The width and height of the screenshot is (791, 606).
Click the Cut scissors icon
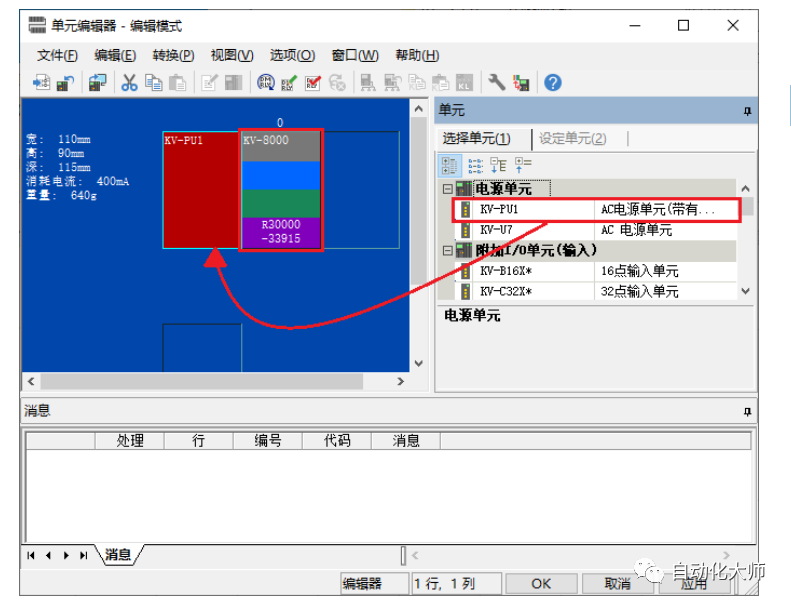point(129,82)
